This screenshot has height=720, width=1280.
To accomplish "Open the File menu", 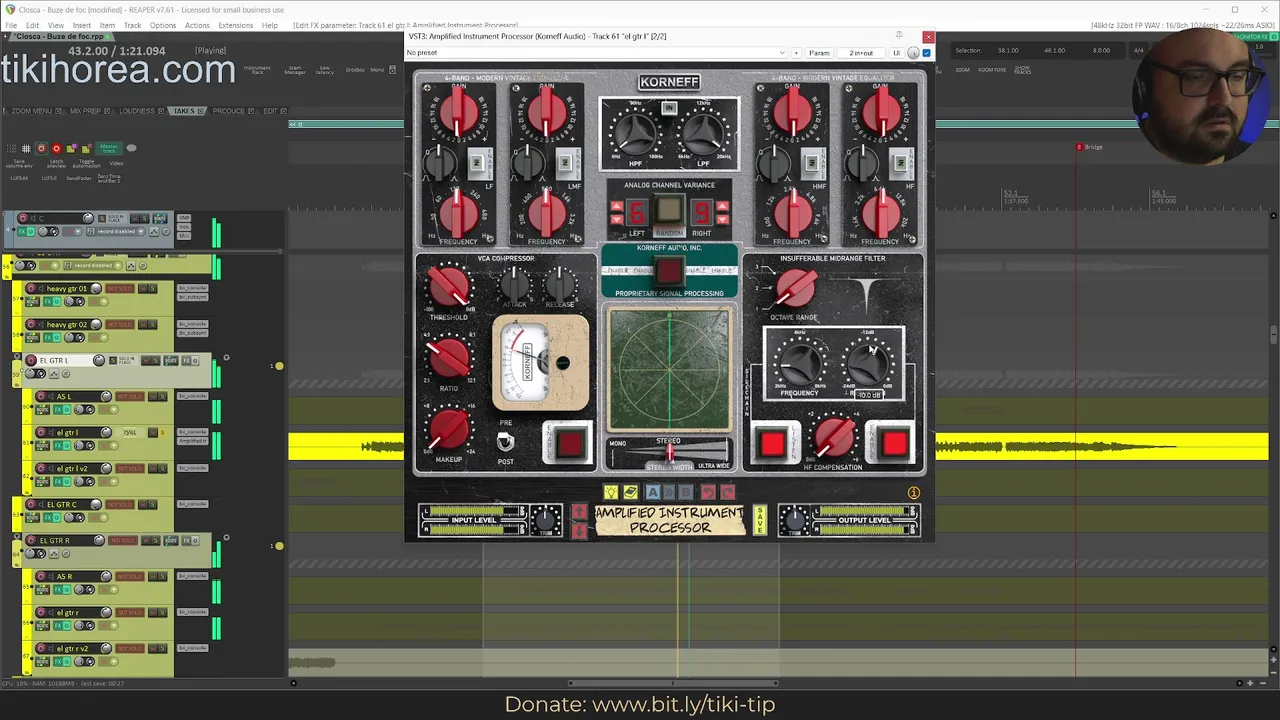I will pos(11,25).
